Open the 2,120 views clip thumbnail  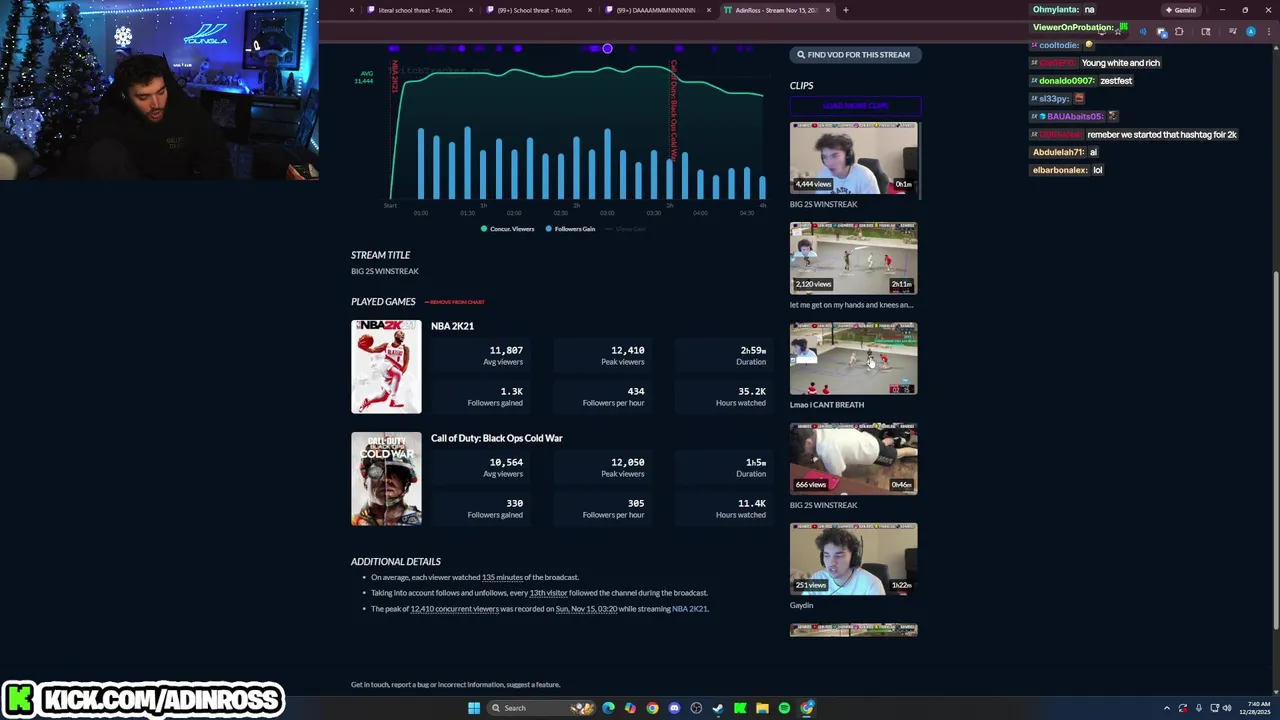853,257
